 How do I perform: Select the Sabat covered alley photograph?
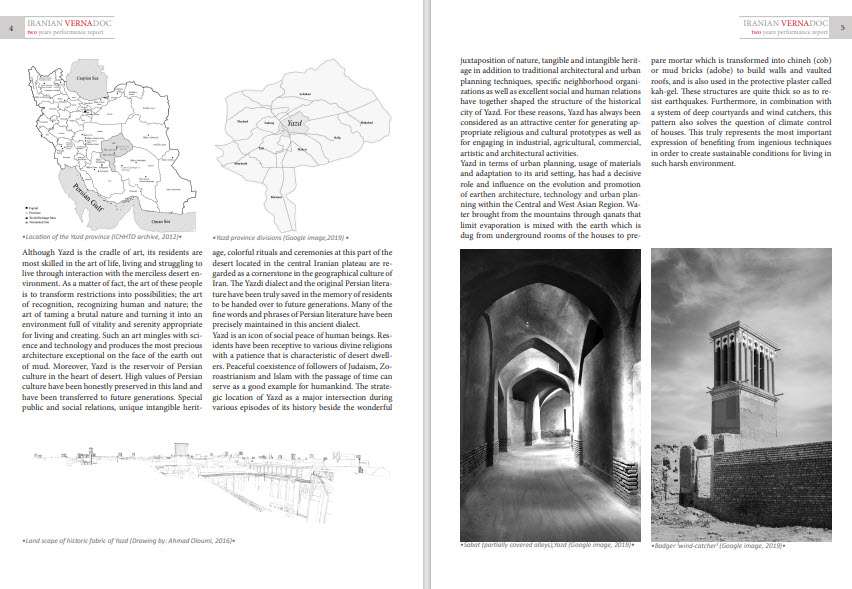coord(550,395)
